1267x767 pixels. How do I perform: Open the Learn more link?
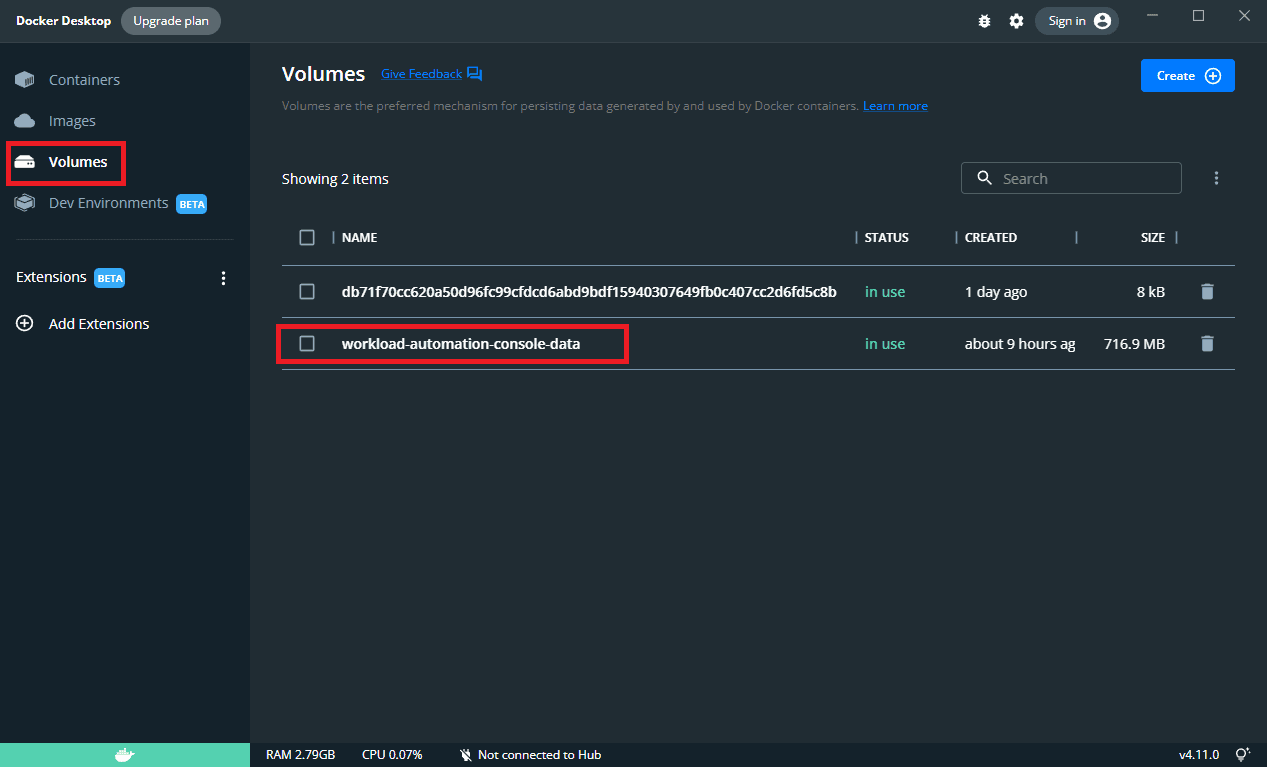895,106
